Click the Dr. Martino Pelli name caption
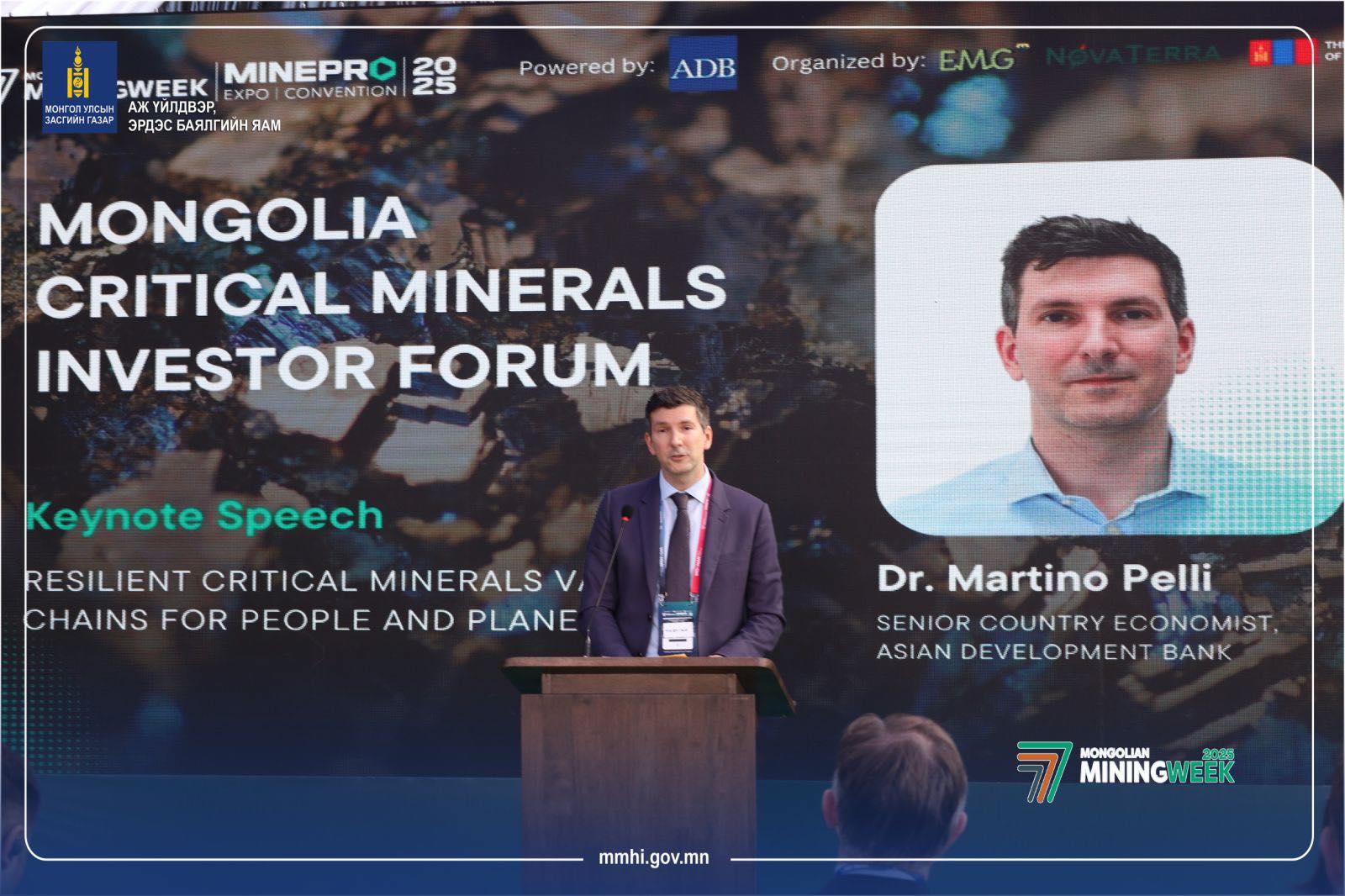The width and height of the screenshot is (1345, 896). pos(1044,578)
